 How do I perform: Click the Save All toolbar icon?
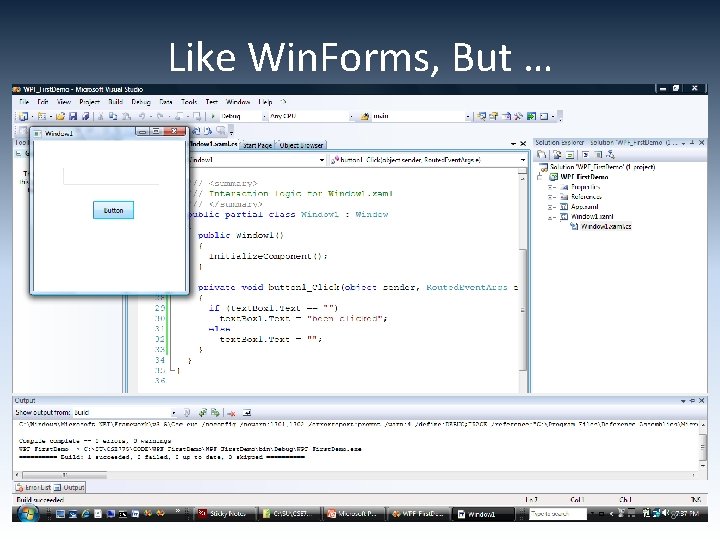pyautogui.click(x=85, y=117)
